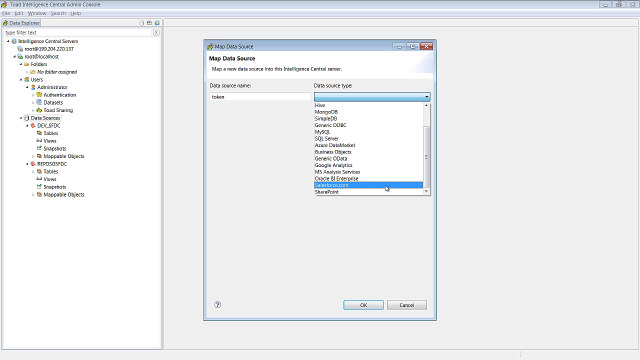Open help with the question mark icon
The height and width of the screenshot is (360, 640).
tap(218, 304)
